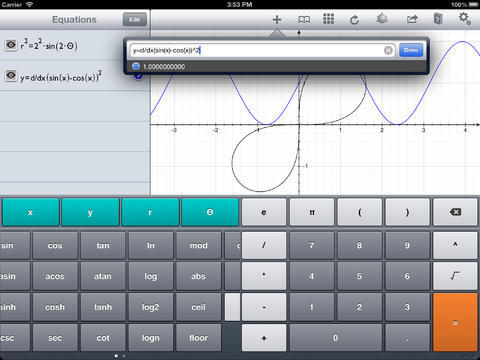Viewport: 480px width, 360px height.
Task: Tap the plus icon to add equation
Action: (x=277, y=20)
